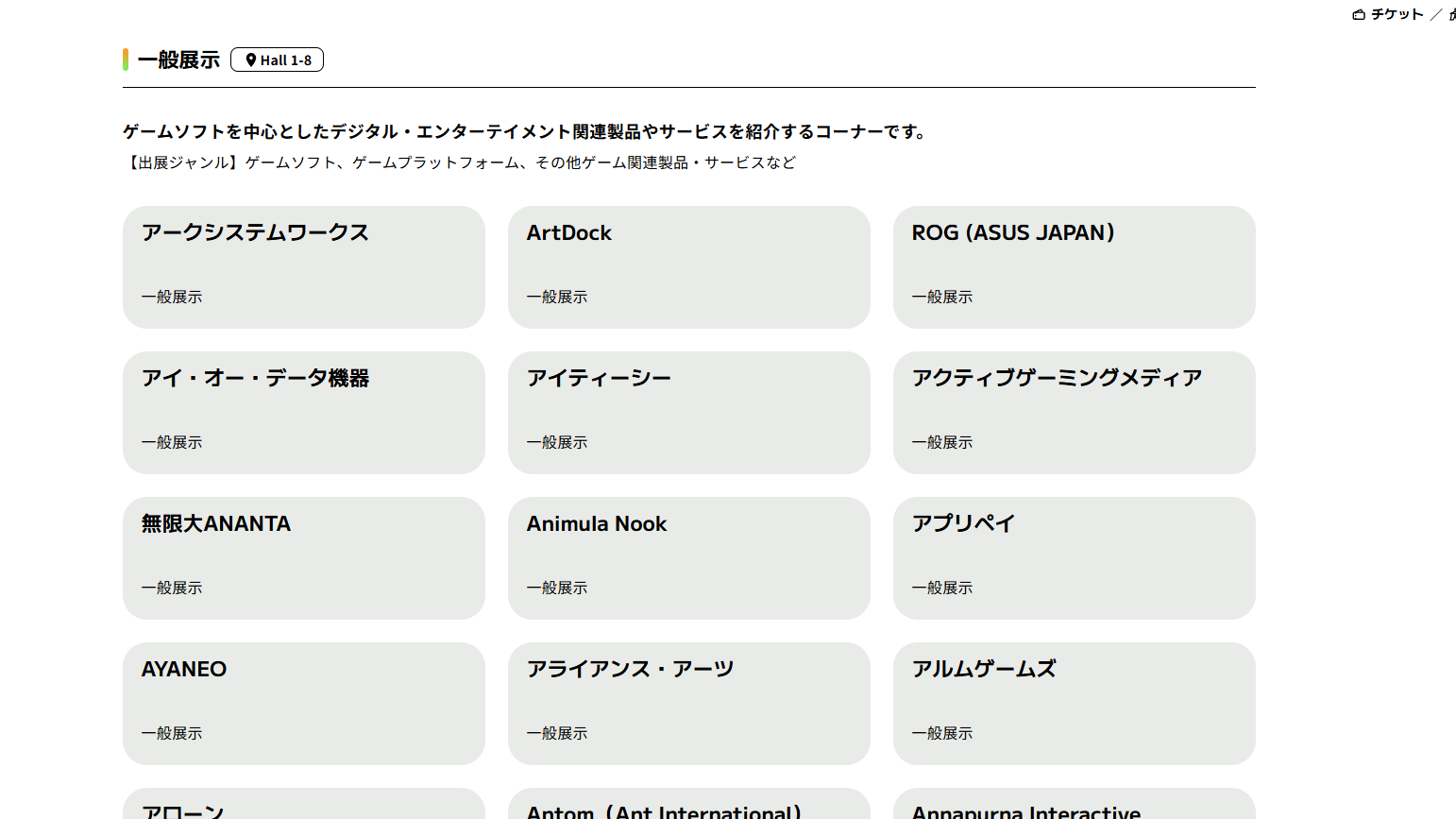
Task: Open the アクティブゲーミングメディア card
Action: click(1074, 413)
